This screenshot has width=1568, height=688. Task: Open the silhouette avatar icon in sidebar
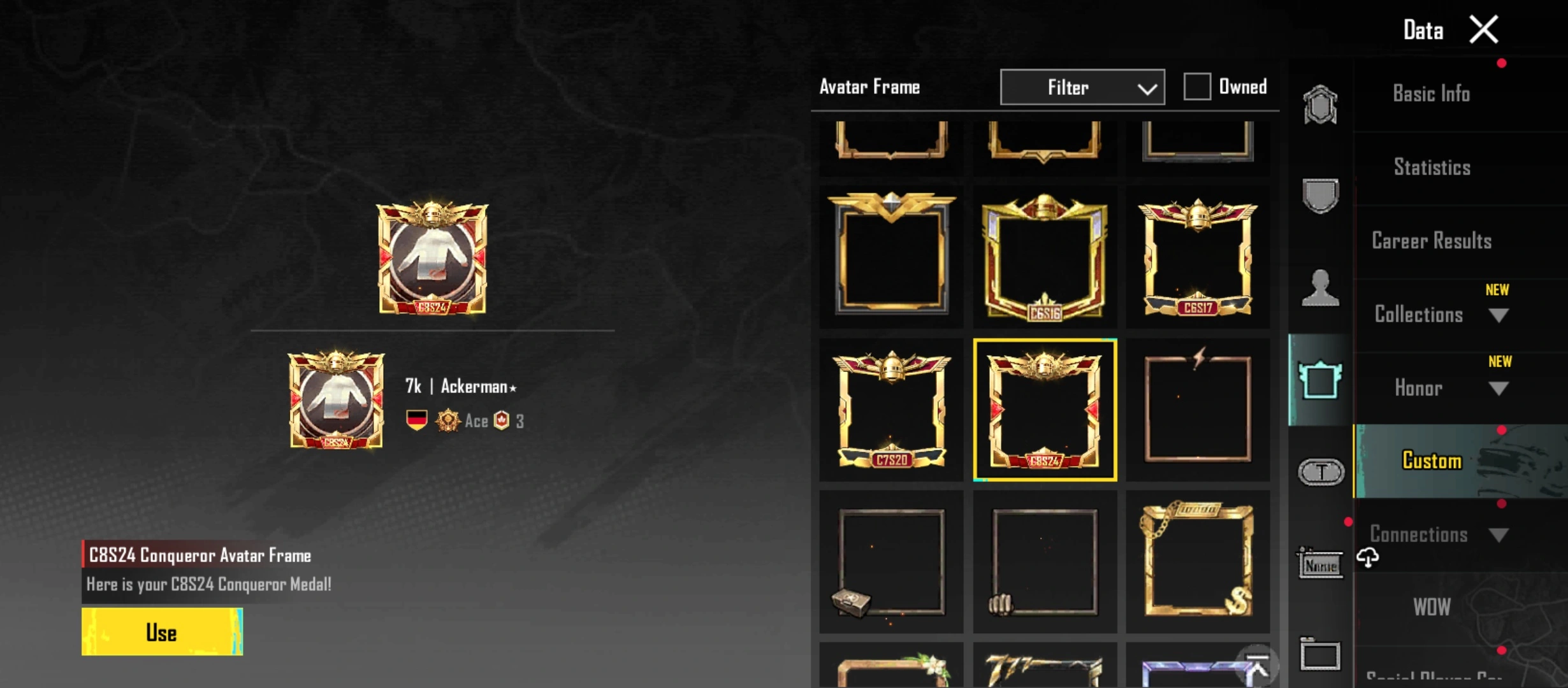(1320, 287)
